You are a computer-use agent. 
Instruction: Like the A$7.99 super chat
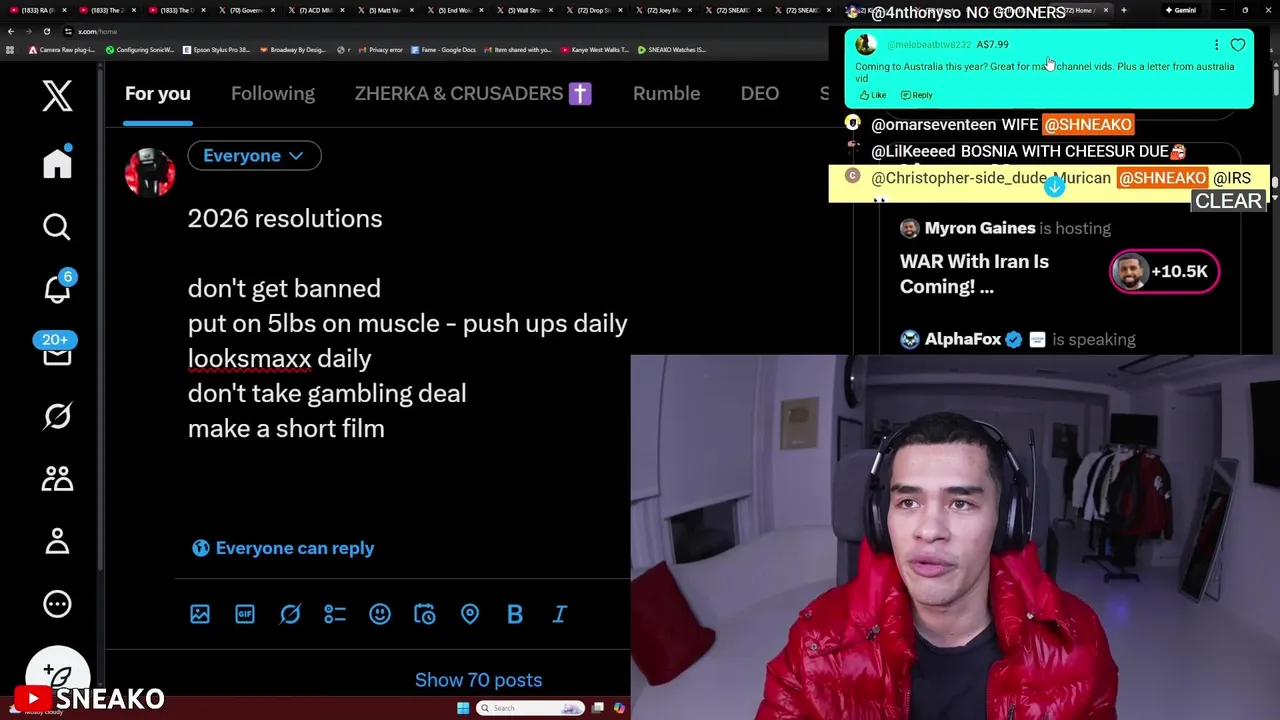click(x=873, y=95)
